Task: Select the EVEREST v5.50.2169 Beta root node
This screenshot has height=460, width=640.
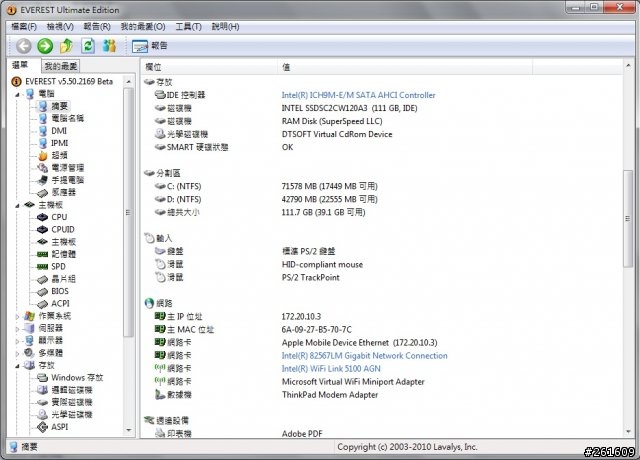Action: pos(62,82)
